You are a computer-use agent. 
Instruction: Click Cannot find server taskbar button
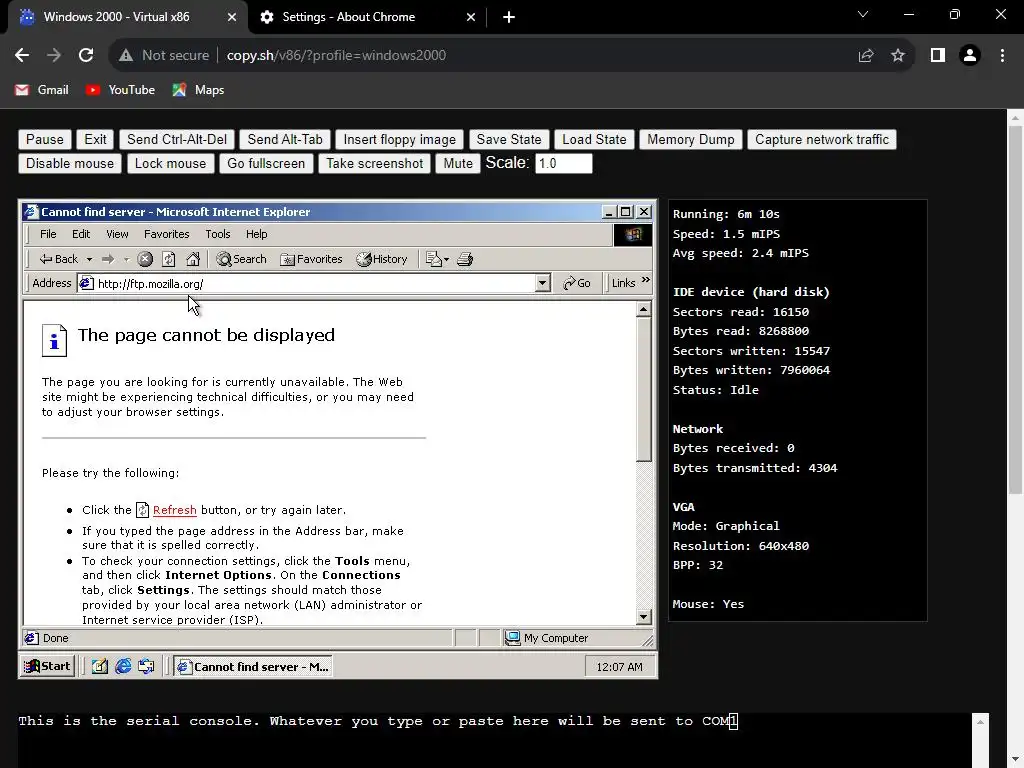253,666
